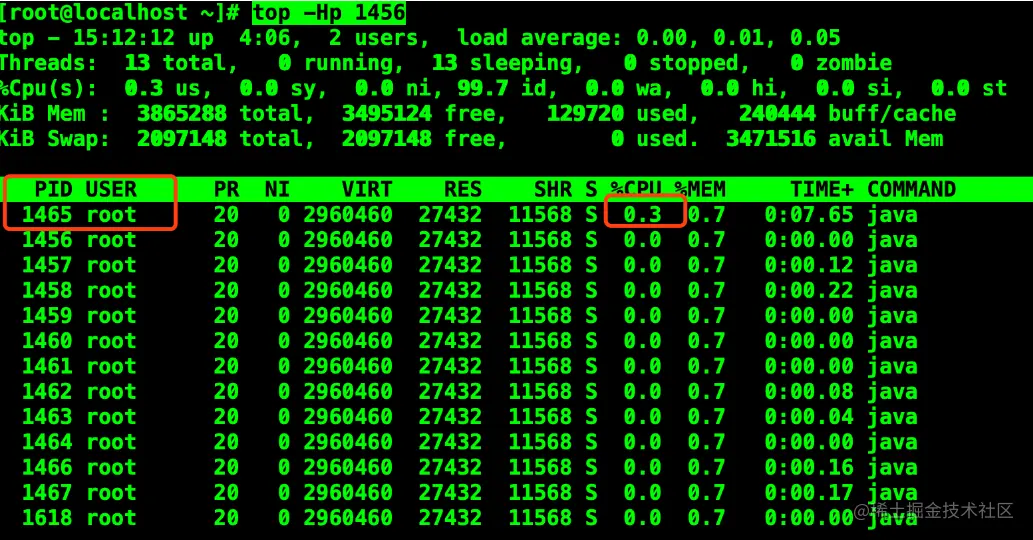Click the %CPU column header

(636, 189)
